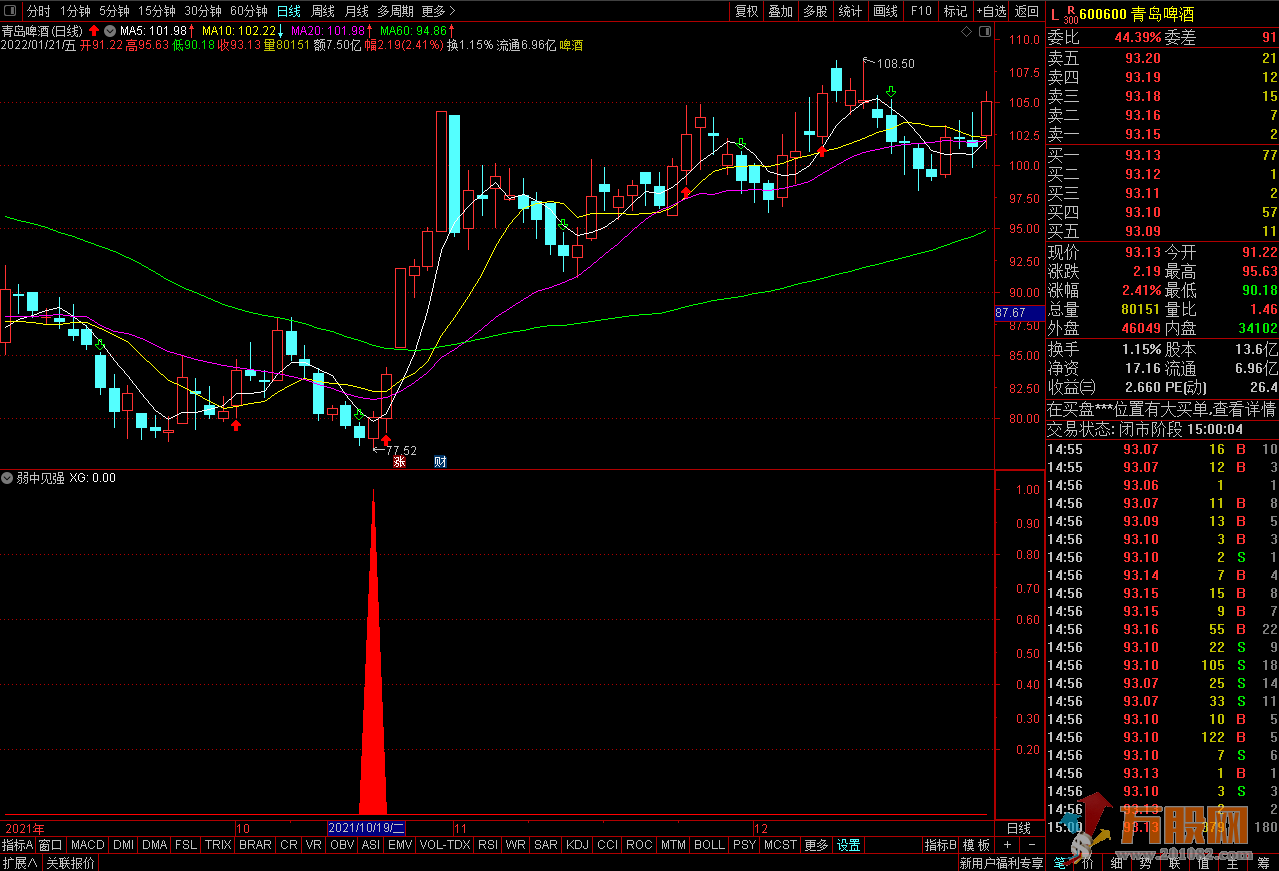Image resolution: width=1279 pixels, height=871 pixels.
Task: Select the 1分钟 period
Action: (x=75, y=11)
